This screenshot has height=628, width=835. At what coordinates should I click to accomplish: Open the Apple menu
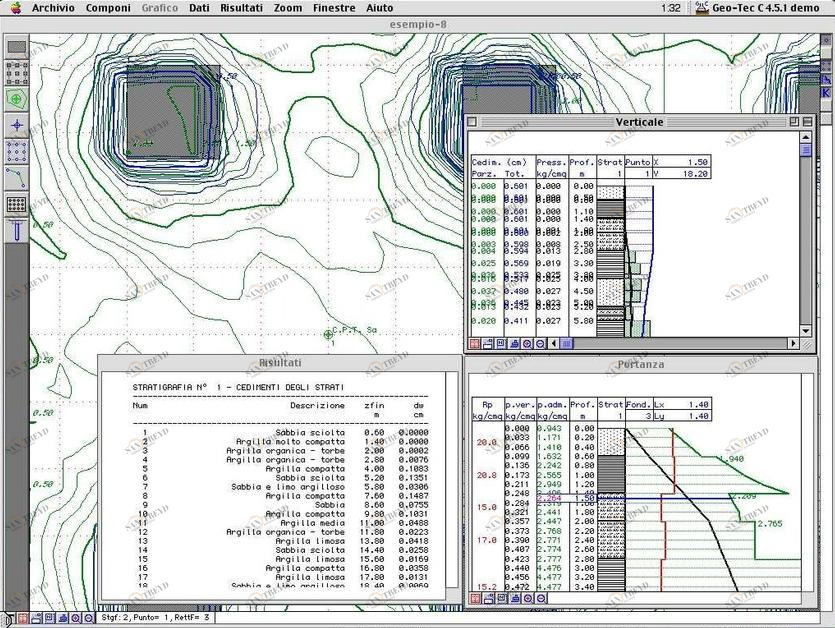[x=15, y=8]
